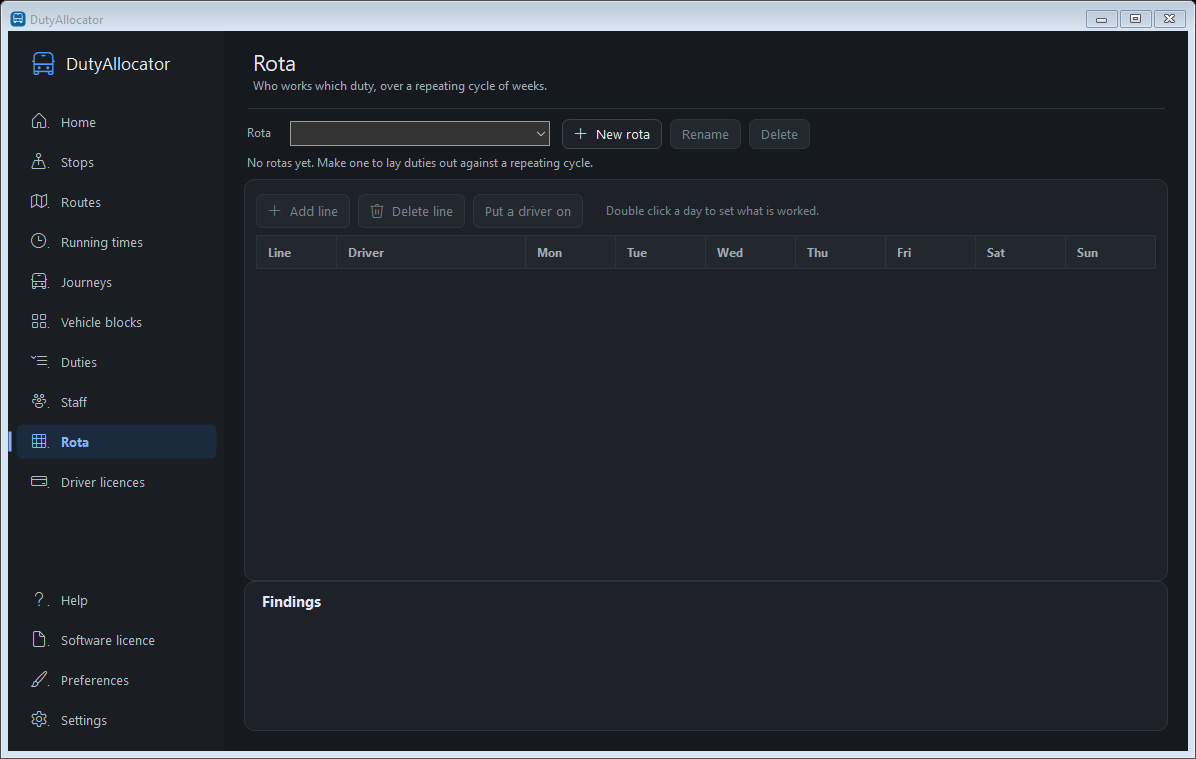Minimize the DutyAllocator window
Screen dimensions: 1196x759
tap(1101, 19)
